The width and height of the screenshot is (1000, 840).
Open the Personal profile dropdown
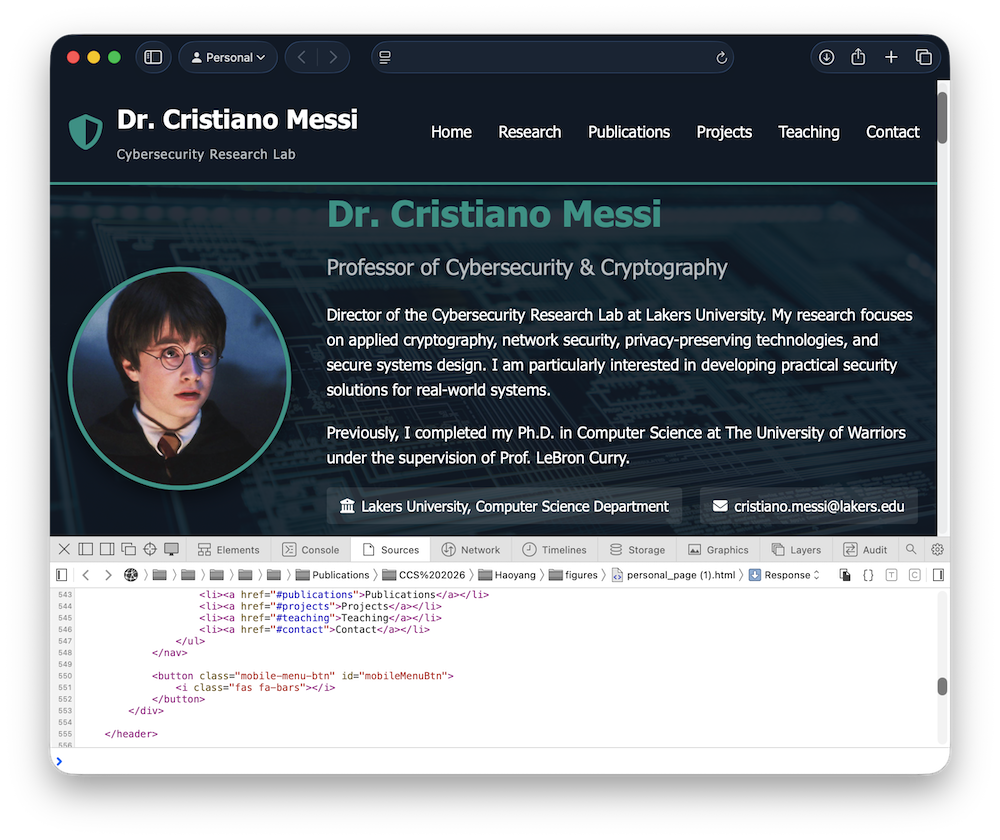pyautogui.click(x=228, y=57)
